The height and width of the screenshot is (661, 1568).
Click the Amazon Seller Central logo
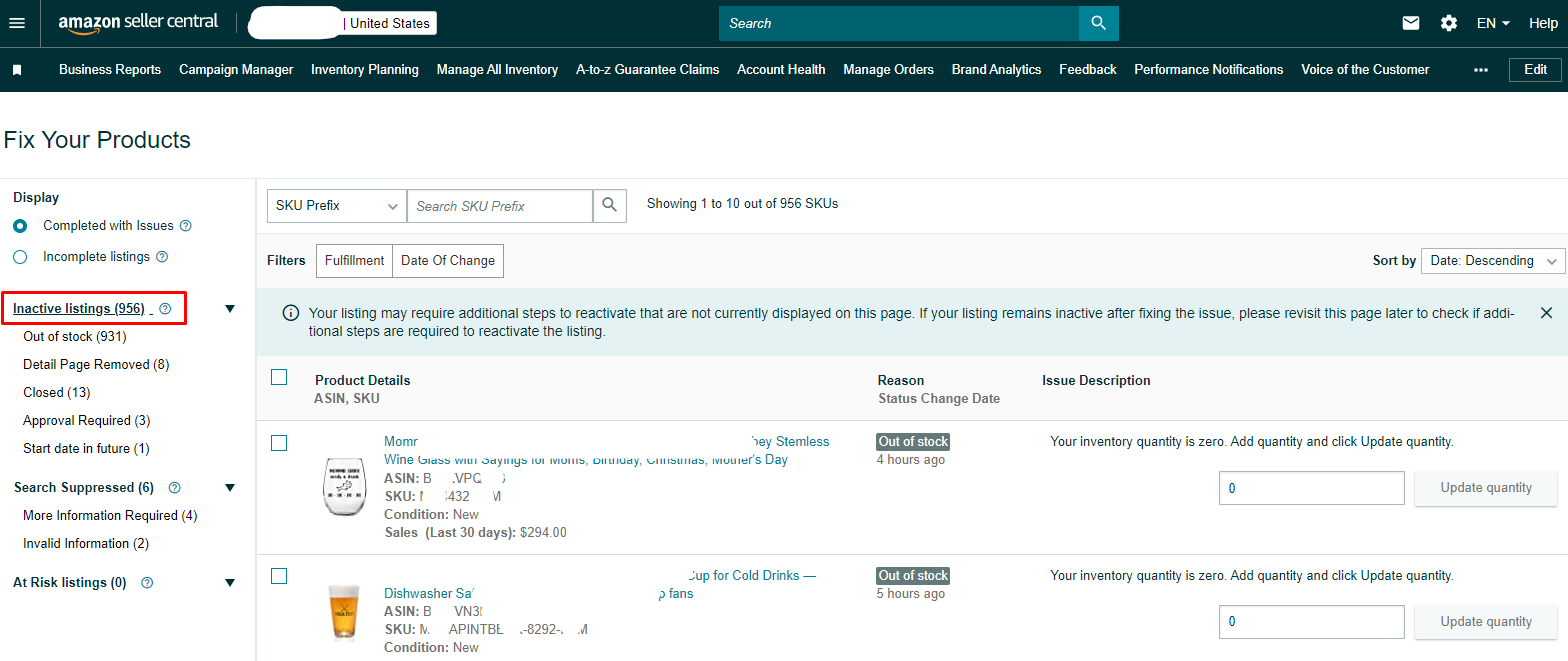click(x=139, y=23)
